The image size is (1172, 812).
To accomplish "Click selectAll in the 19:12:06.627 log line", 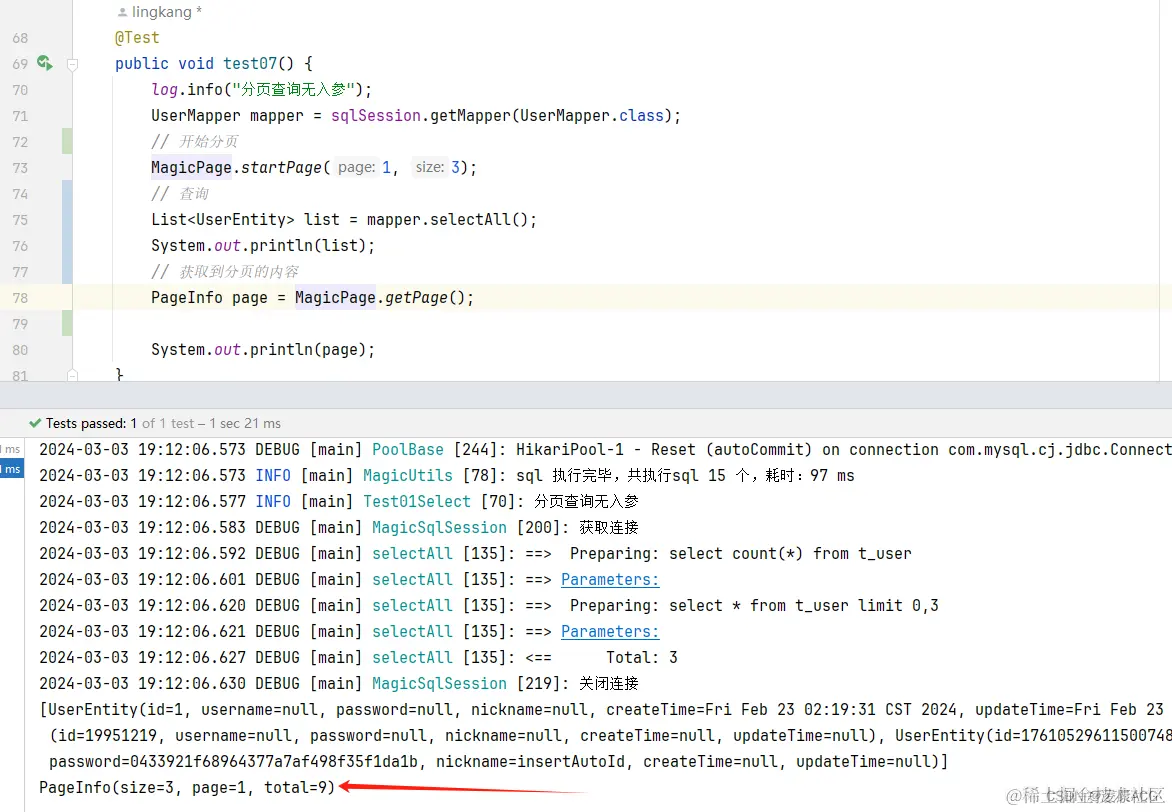I will pos(413,658).
